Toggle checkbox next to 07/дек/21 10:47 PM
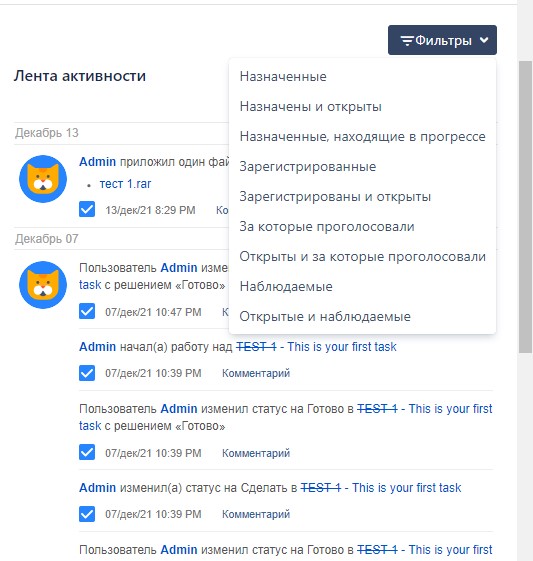This screenshot has width=533, height=561. pyautogui.click(x=87, y=311)
